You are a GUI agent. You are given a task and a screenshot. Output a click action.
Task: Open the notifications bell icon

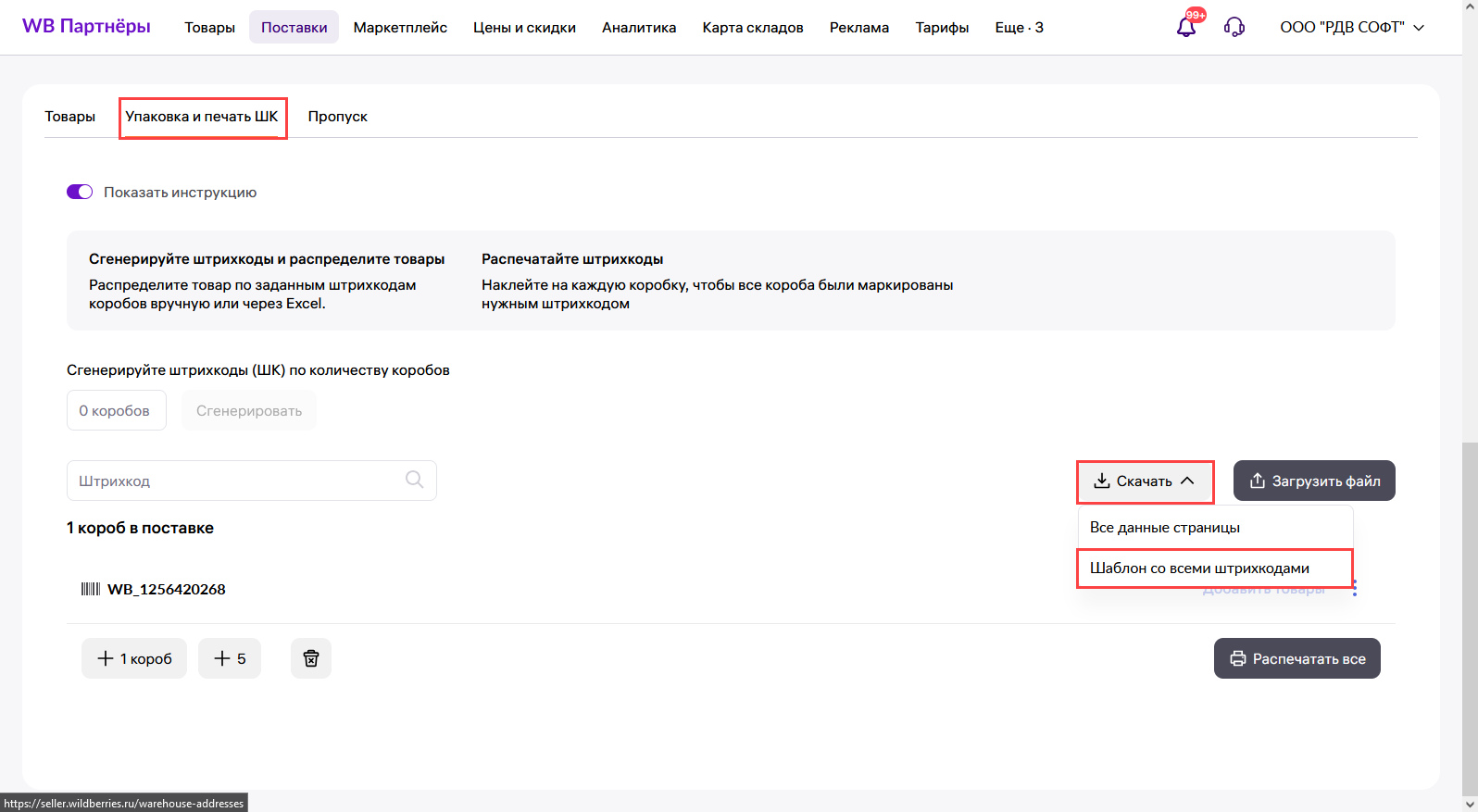tap(1186, 27)
